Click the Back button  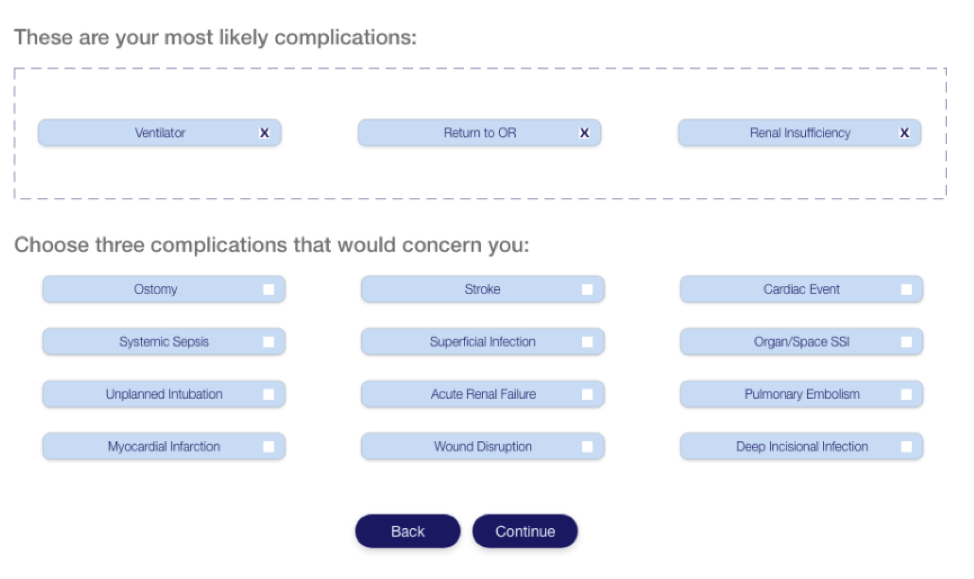click(x=407, y=531)
